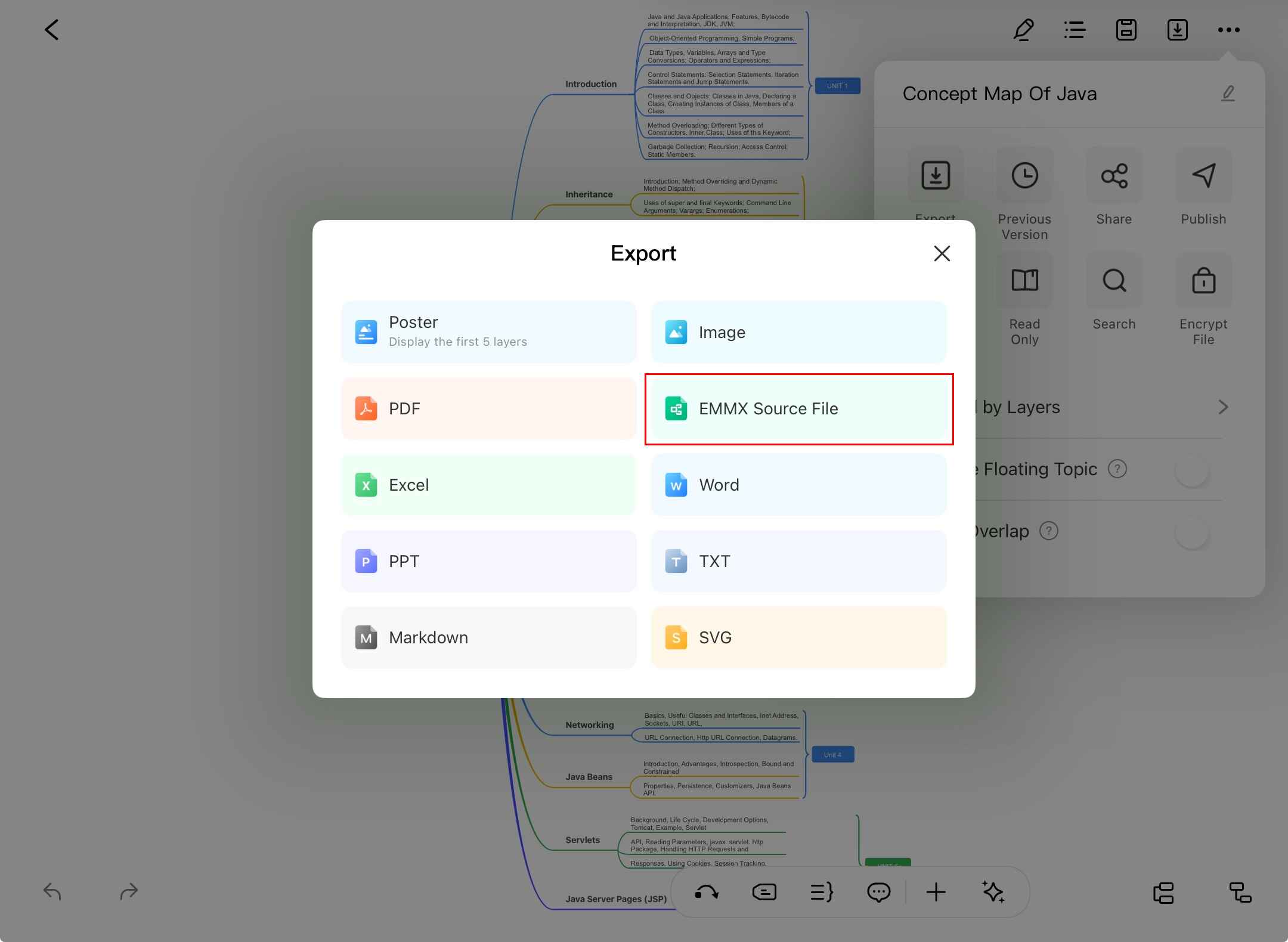The image size is (1288, 942).
Task: Click the pen style brush icon
Action: pyautogui.click(x=1023, y=30)
